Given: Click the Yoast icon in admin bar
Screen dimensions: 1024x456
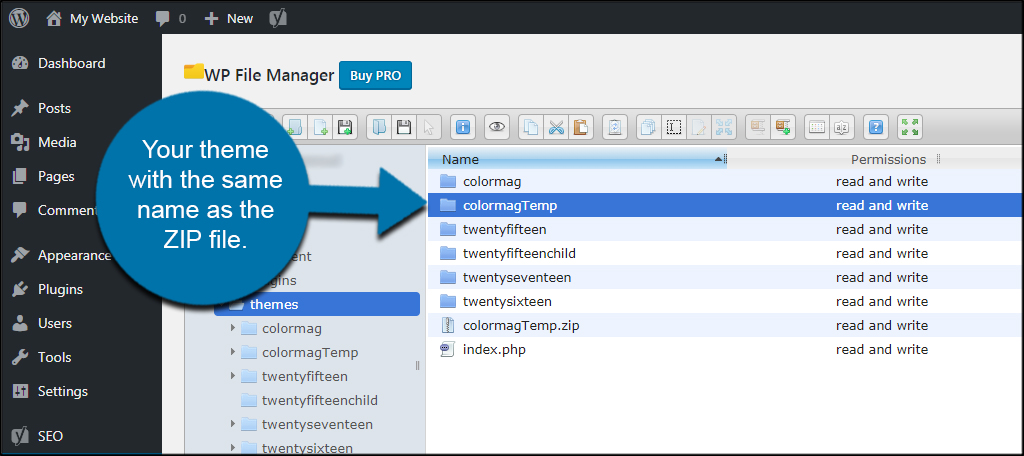Looking at the screenshot, I should tap(278, 18).
